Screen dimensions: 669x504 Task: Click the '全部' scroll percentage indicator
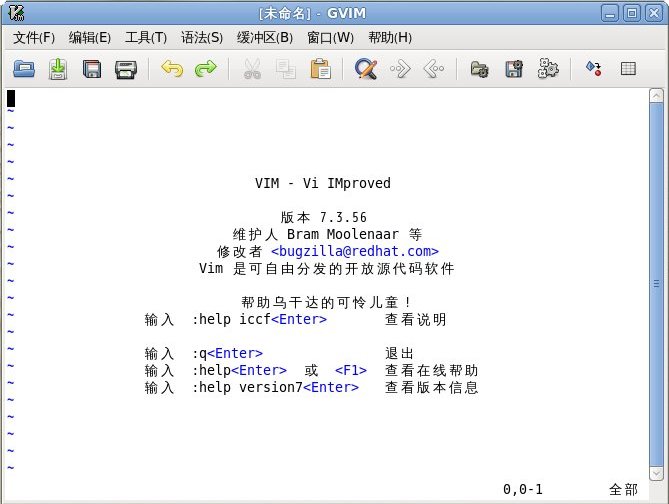click(623, 489)
